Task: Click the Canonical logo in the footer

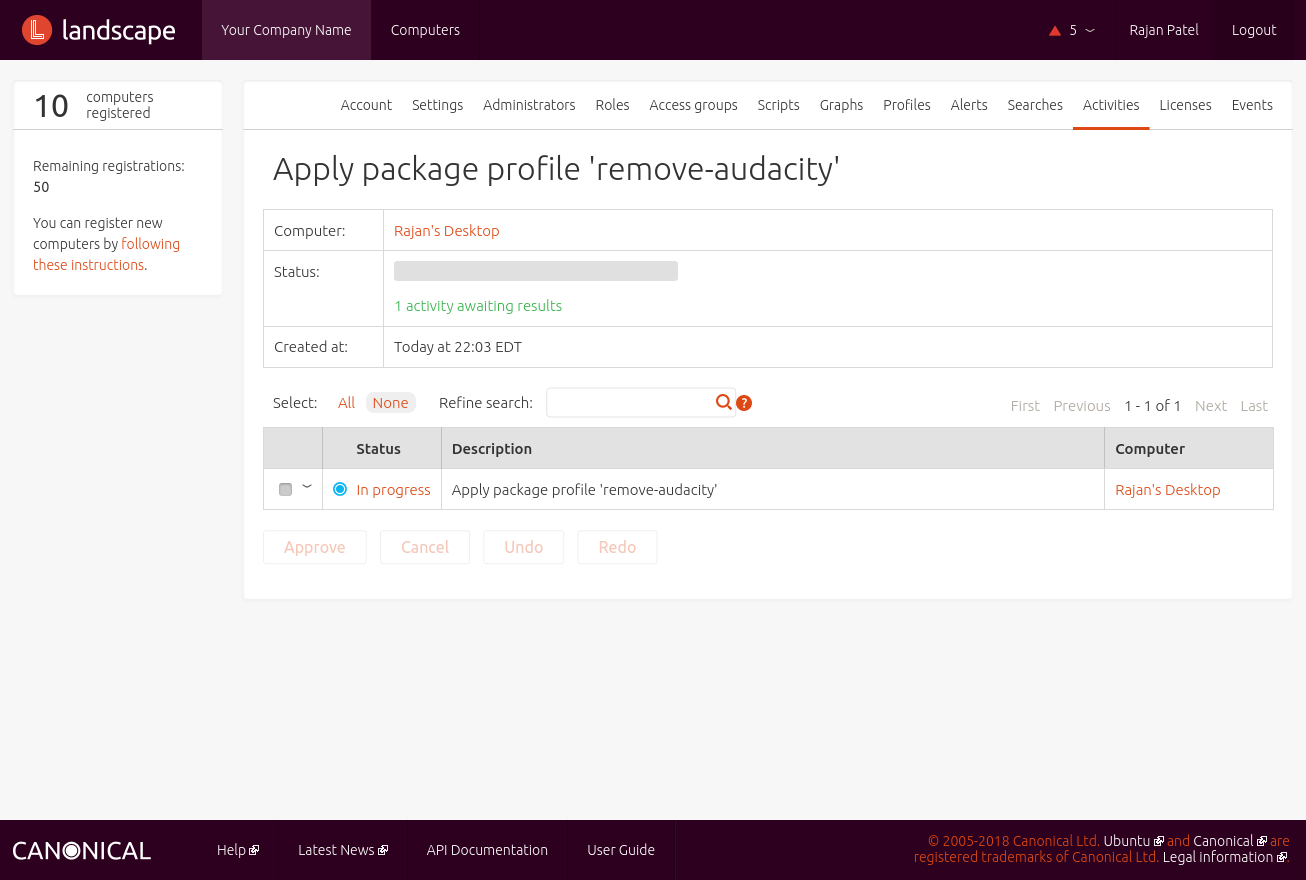Action: click(82, 851)
